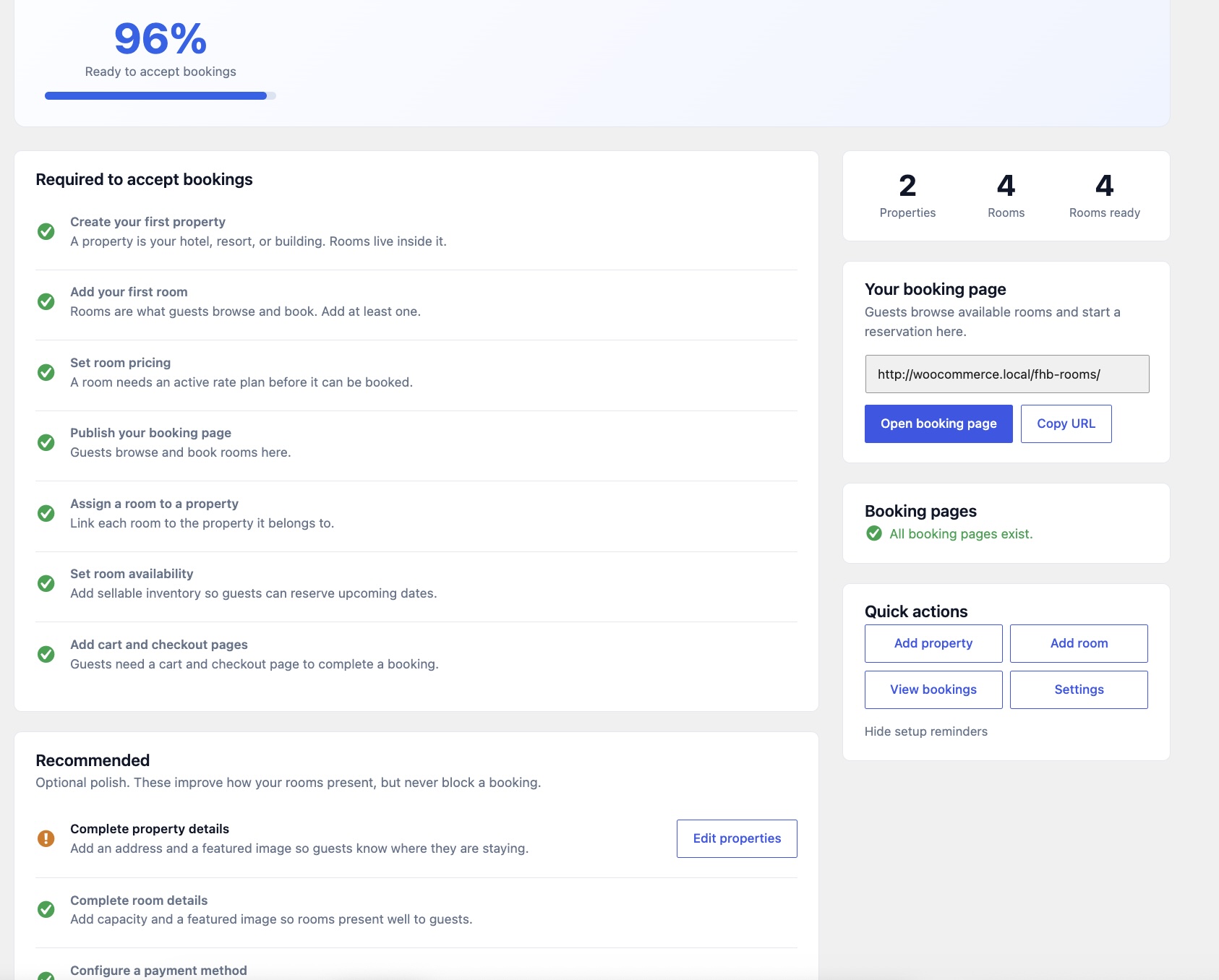
Task: Click the check icon for Add cart and checkout pages
Action: 46,654
